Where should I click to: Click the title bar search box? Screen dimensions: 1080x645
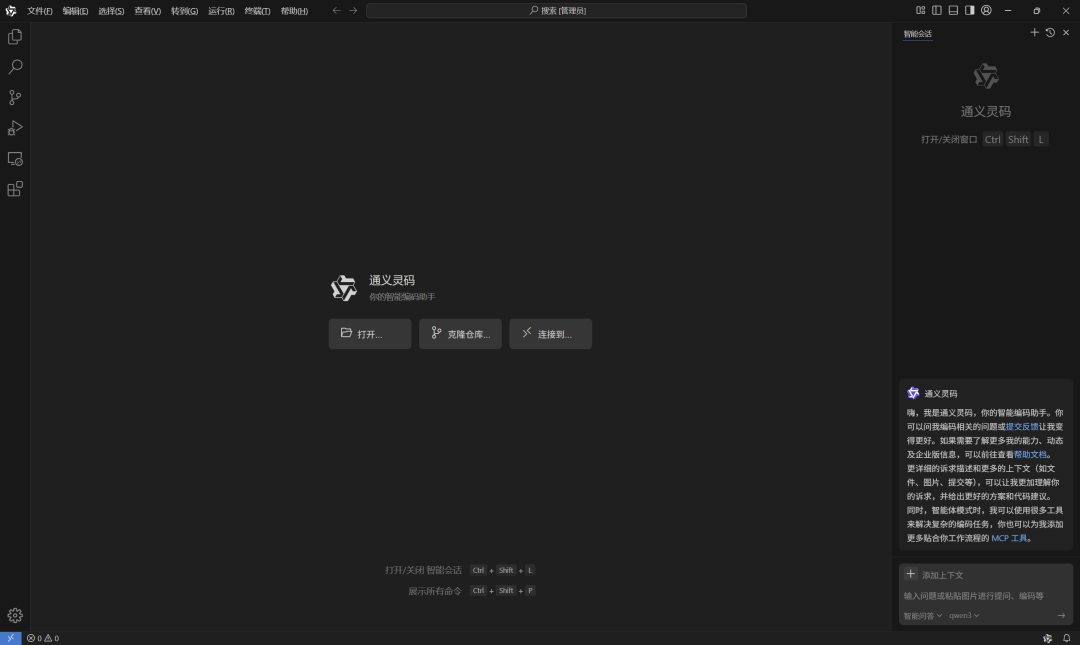pos(557,10)
